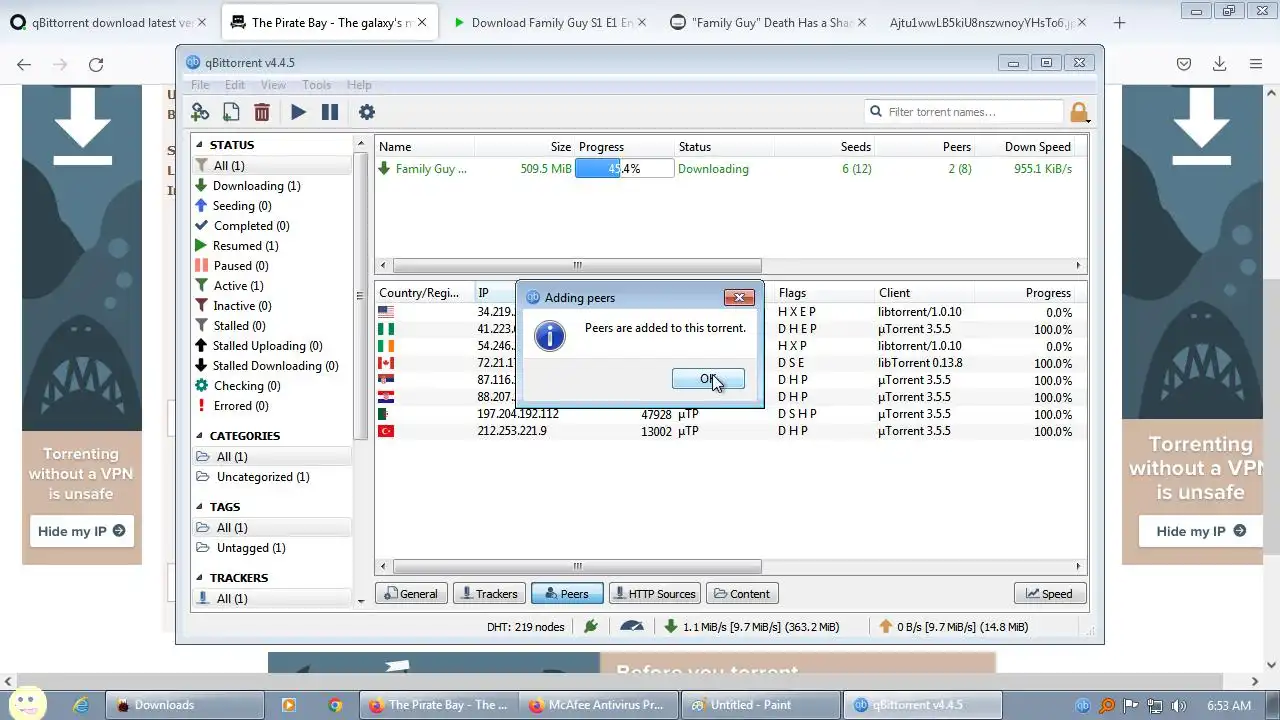
Task: Switch to the Content tab
Action: (741, 594)
